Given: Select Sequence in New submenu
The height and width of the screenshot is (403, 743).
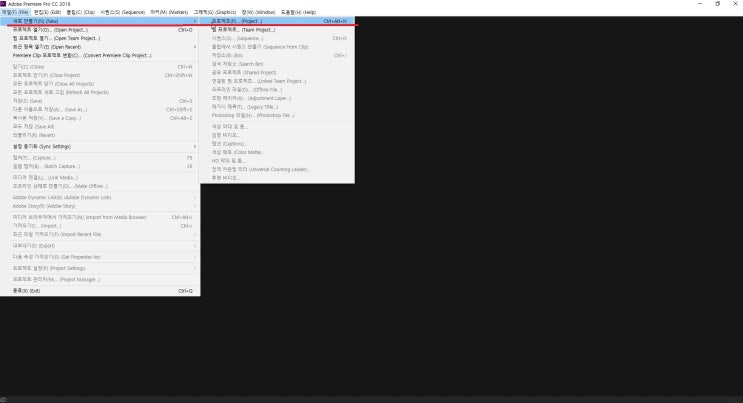Looking at the screenshot, I should pos(277,38).
